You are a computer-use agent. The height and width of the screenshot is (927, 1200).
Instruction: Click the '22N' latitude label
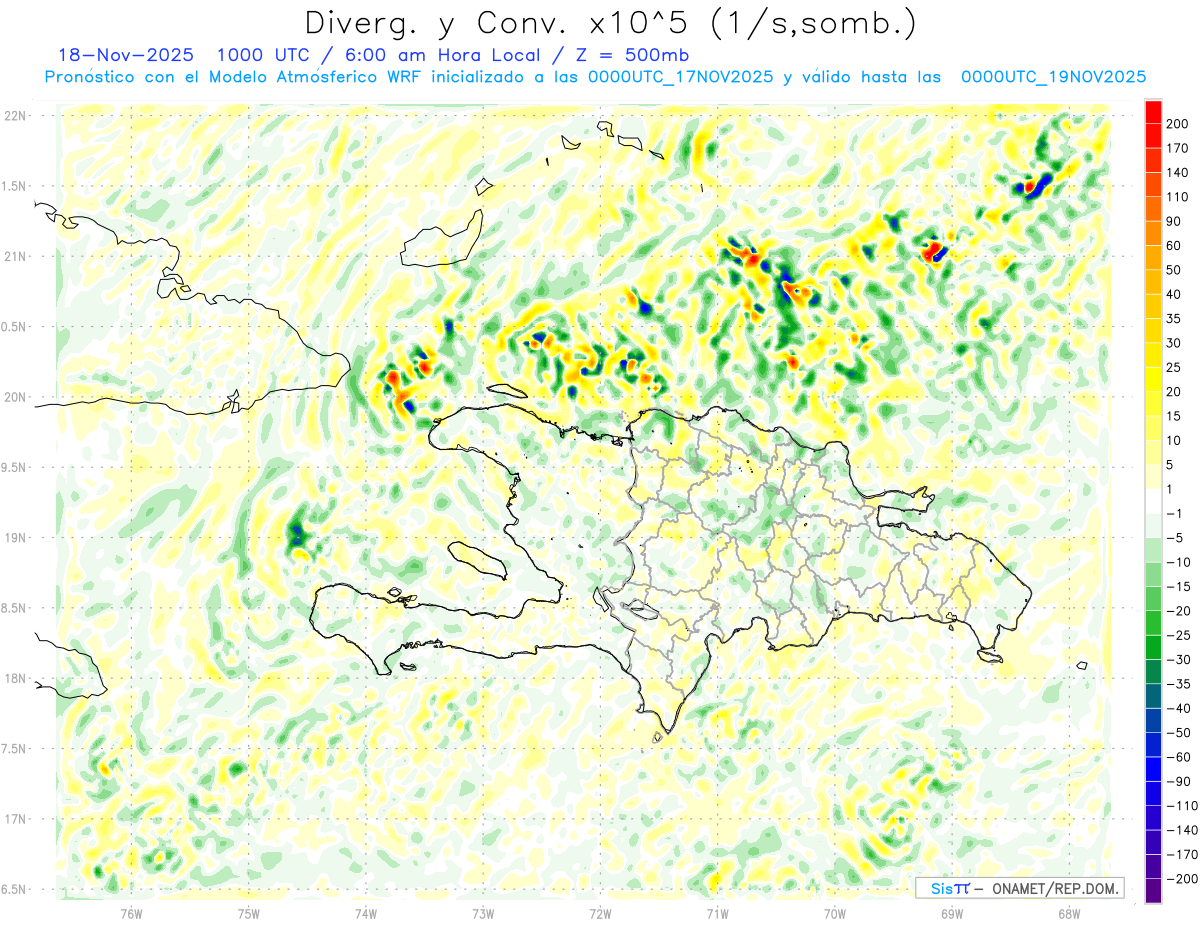tap(14, 116)
